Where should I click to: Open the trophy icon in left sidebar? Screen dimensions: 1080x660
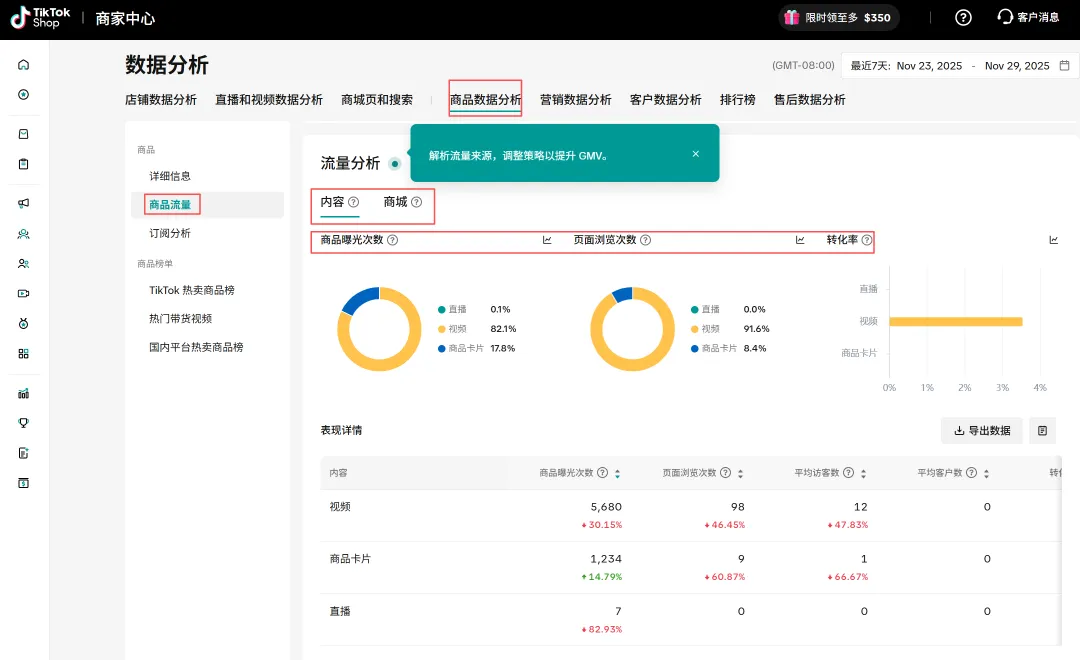[23, 423]
